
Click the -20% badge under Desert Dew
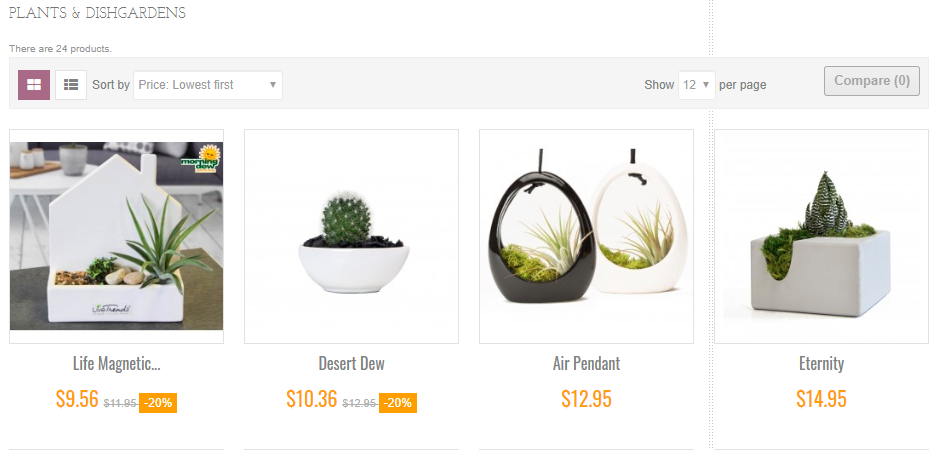pyautogui.click(x=398, y=403)
